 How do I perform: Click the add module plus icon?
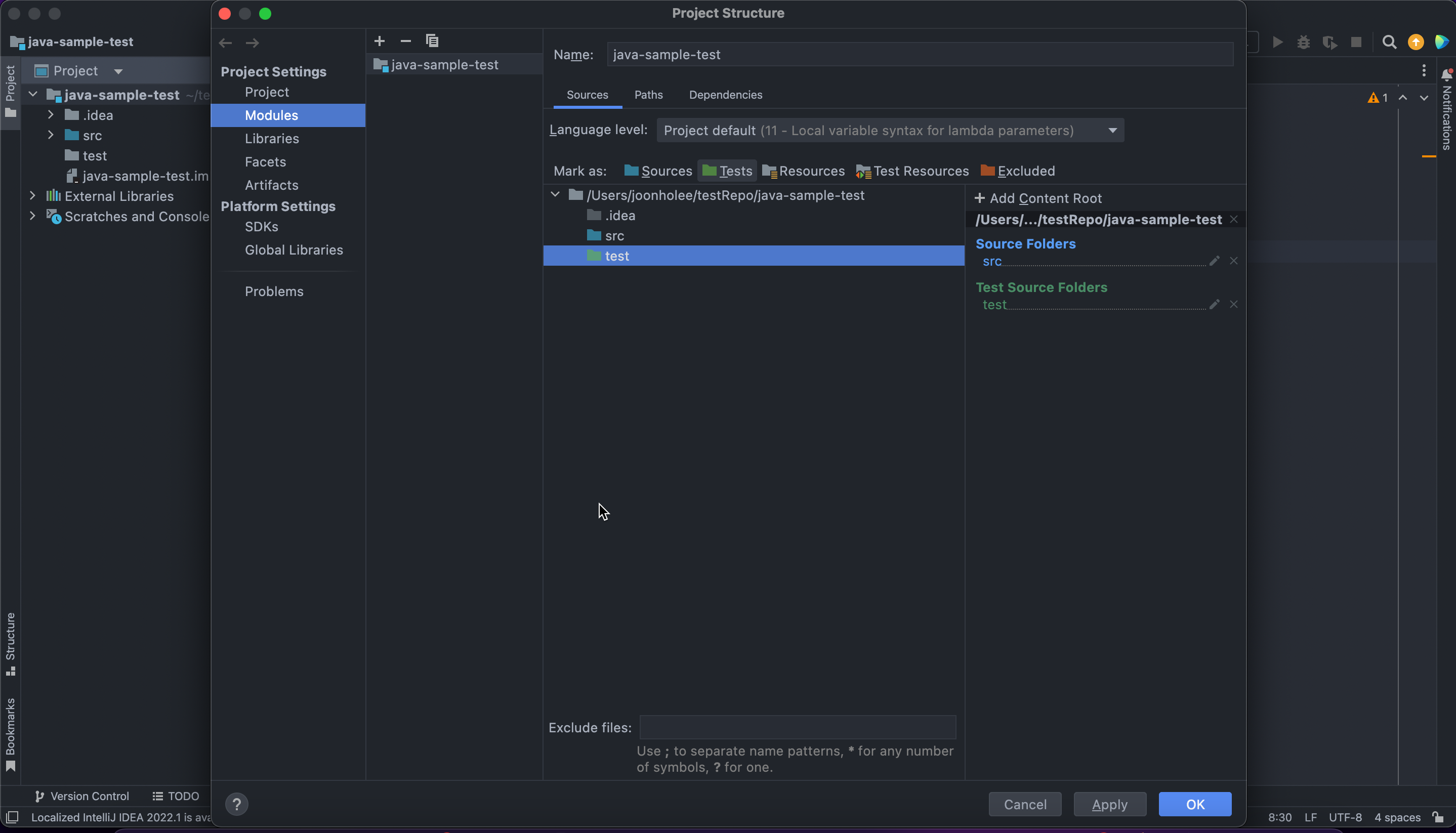pyautogui.click(x=379, y=40)
